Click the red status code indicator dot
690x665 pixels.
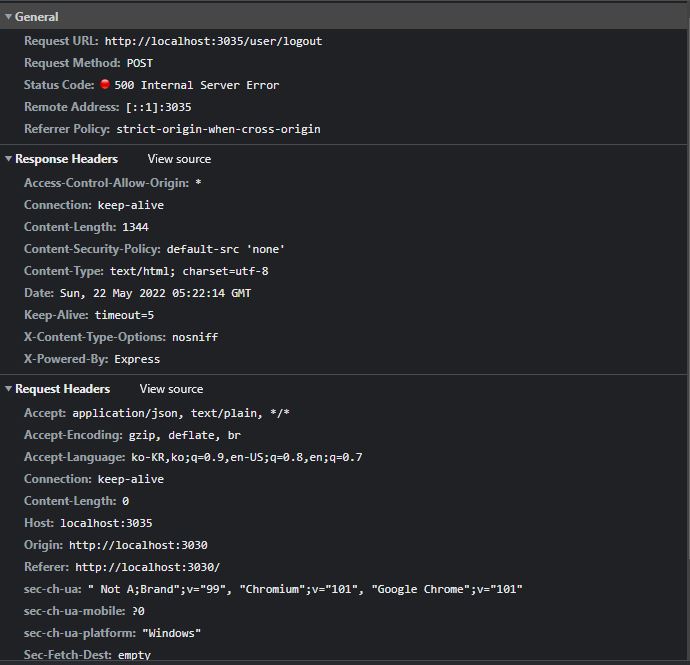105,85
